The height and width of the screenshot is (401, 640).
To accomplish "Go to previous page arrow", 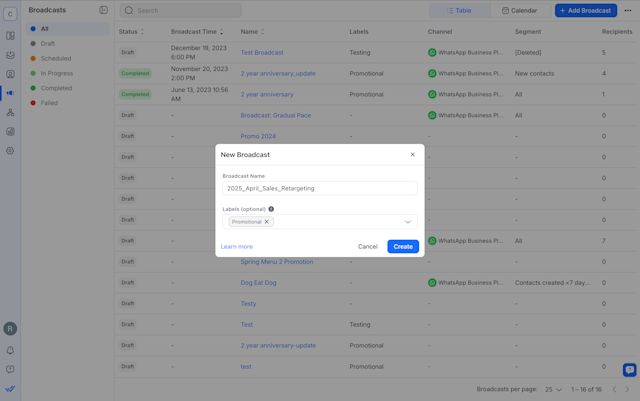I will click(614, 390).
